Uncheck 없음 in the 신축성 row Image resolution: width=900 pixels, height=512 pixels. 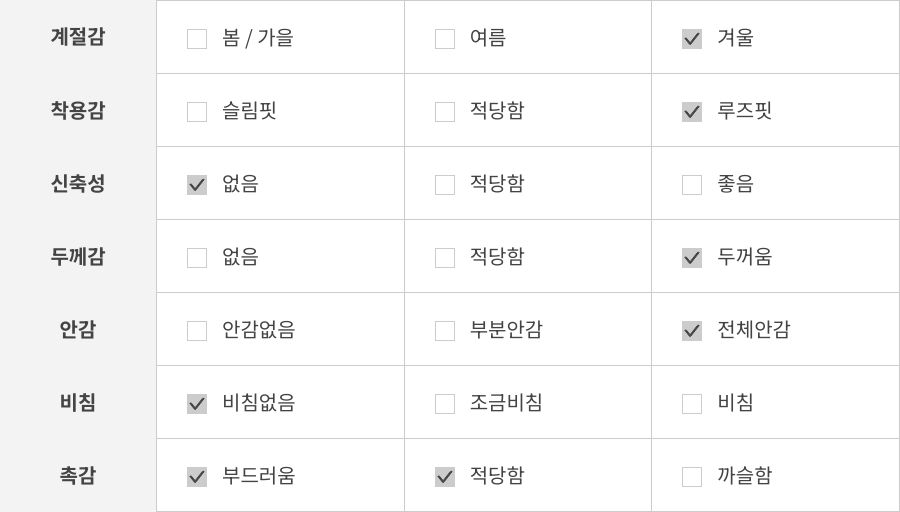pos(197,185)
